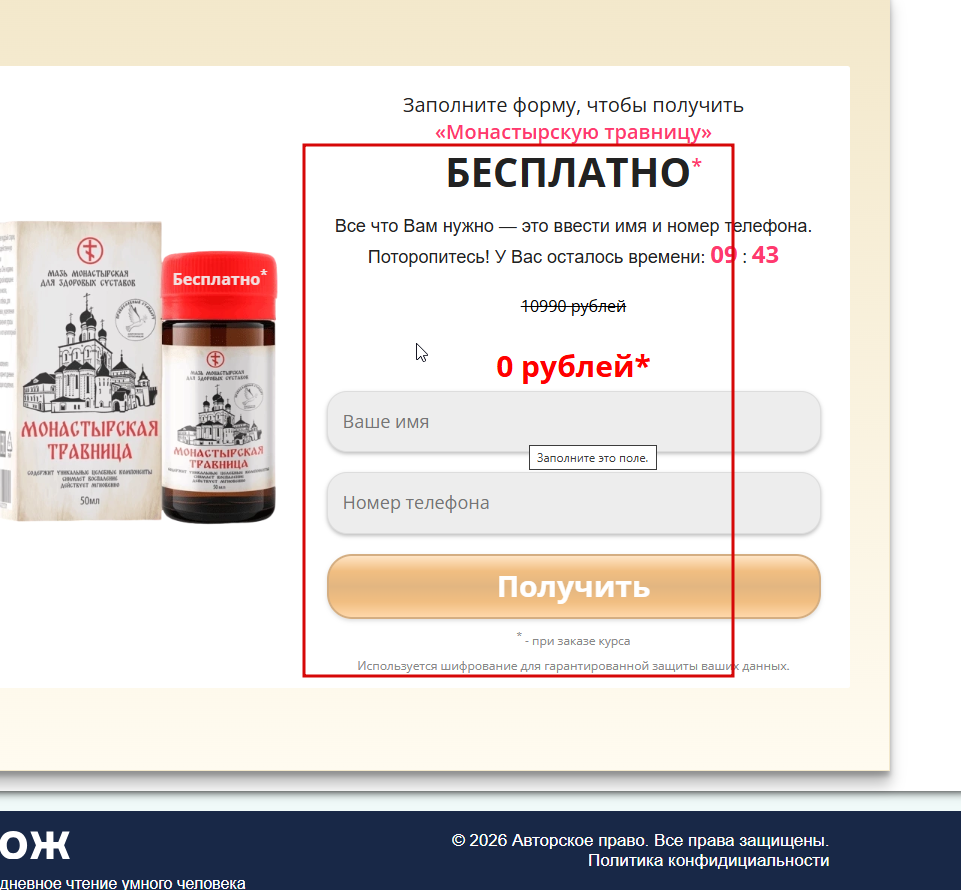Click the Монастырская травница box image
This screenshot has height=890, width=961.
[x=81, y=371]
